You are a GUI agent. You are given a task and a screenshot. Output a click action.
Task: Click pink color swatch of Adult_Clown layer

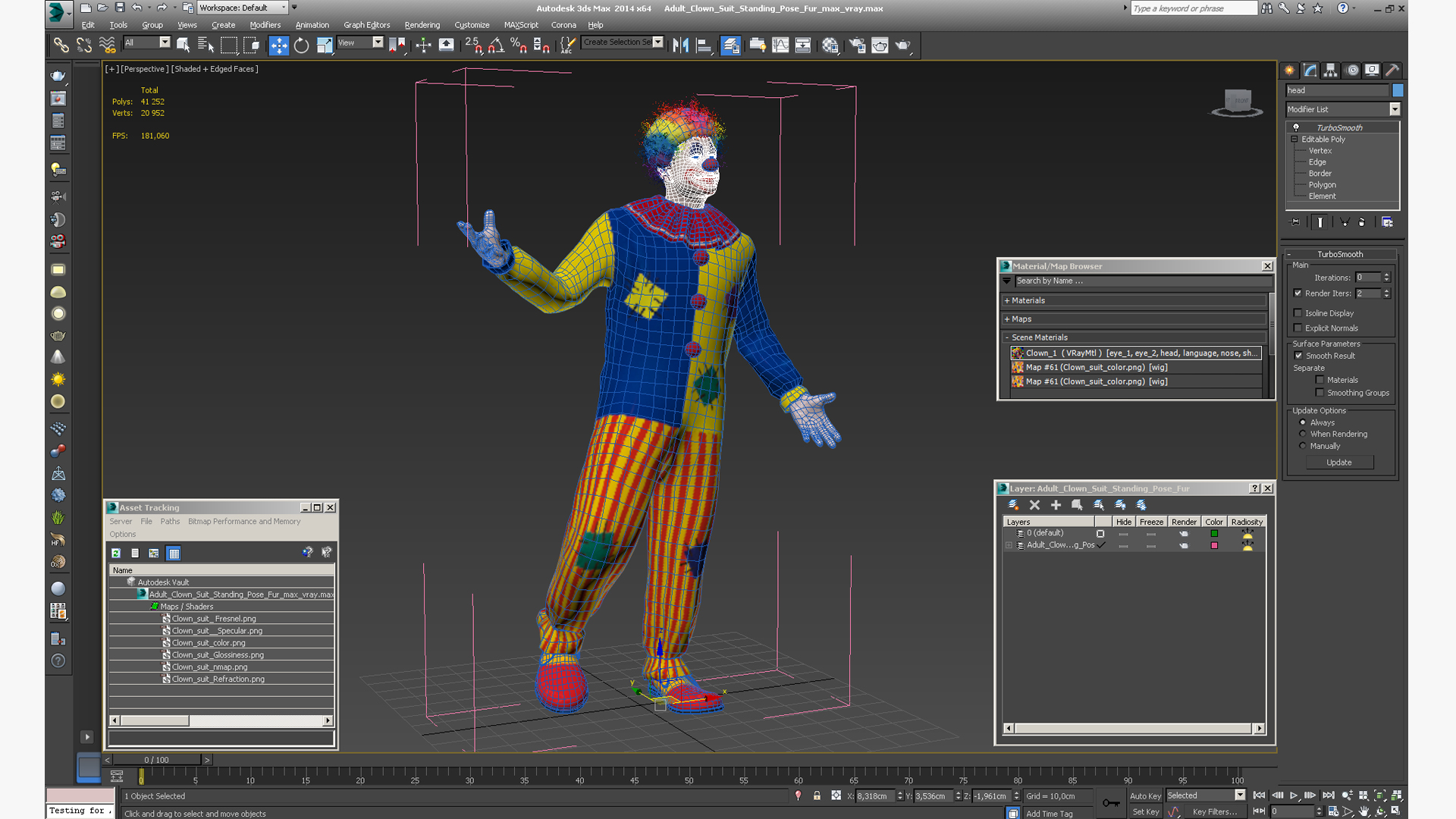[x=1214, y=545]
